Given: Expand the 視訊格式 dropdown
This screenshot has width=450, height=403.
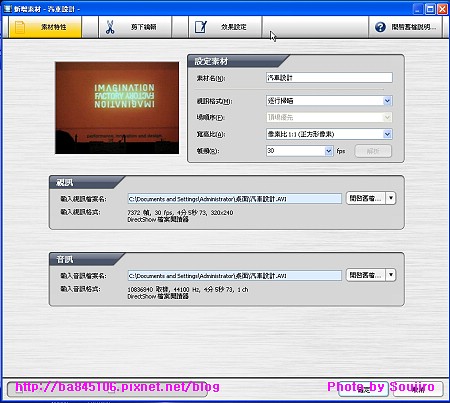Looking at the screenshot, I should tap(387, 101).
